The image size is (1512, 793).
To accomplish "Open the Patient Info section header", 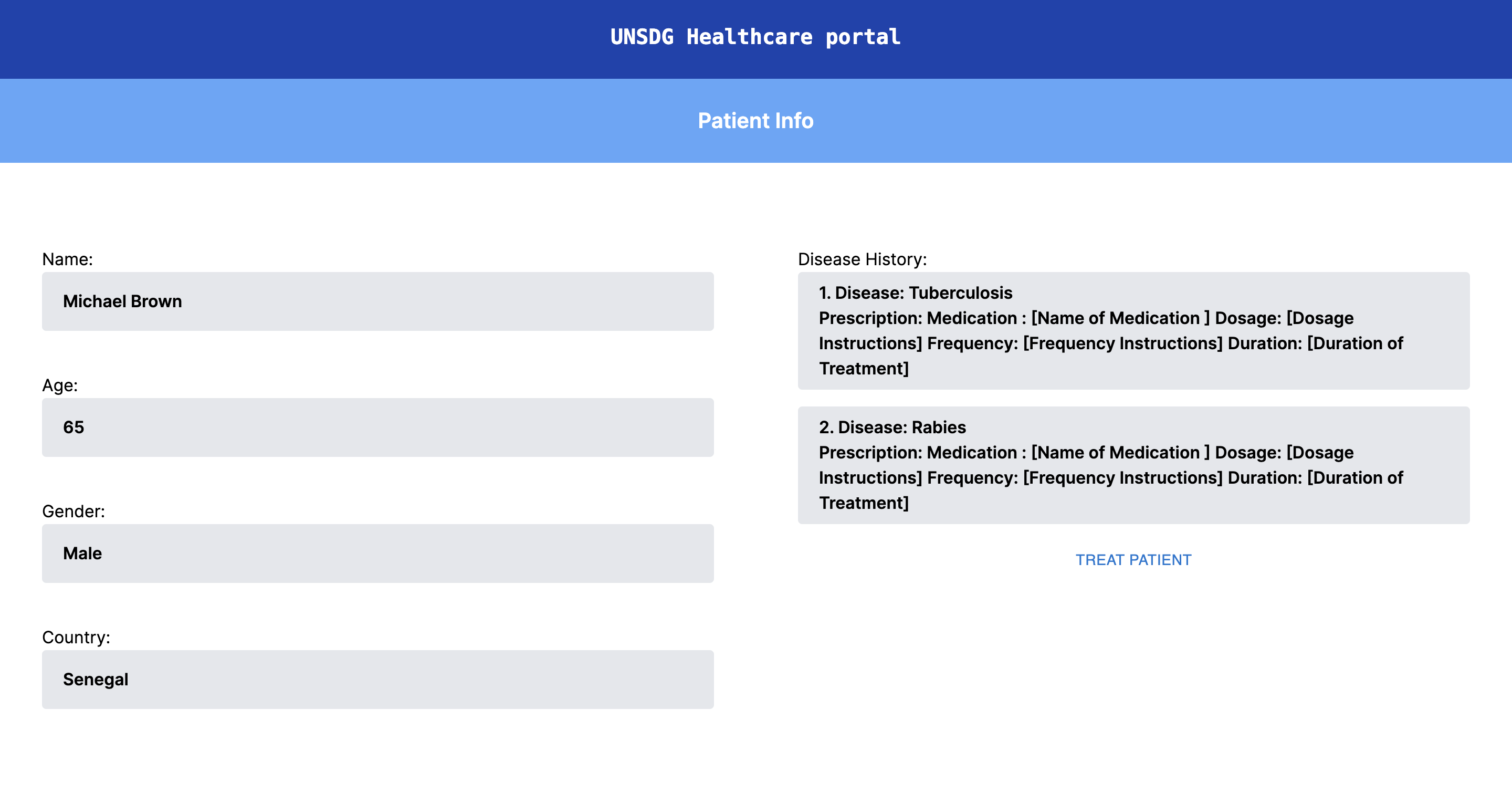I will click(x=756, y=121).
